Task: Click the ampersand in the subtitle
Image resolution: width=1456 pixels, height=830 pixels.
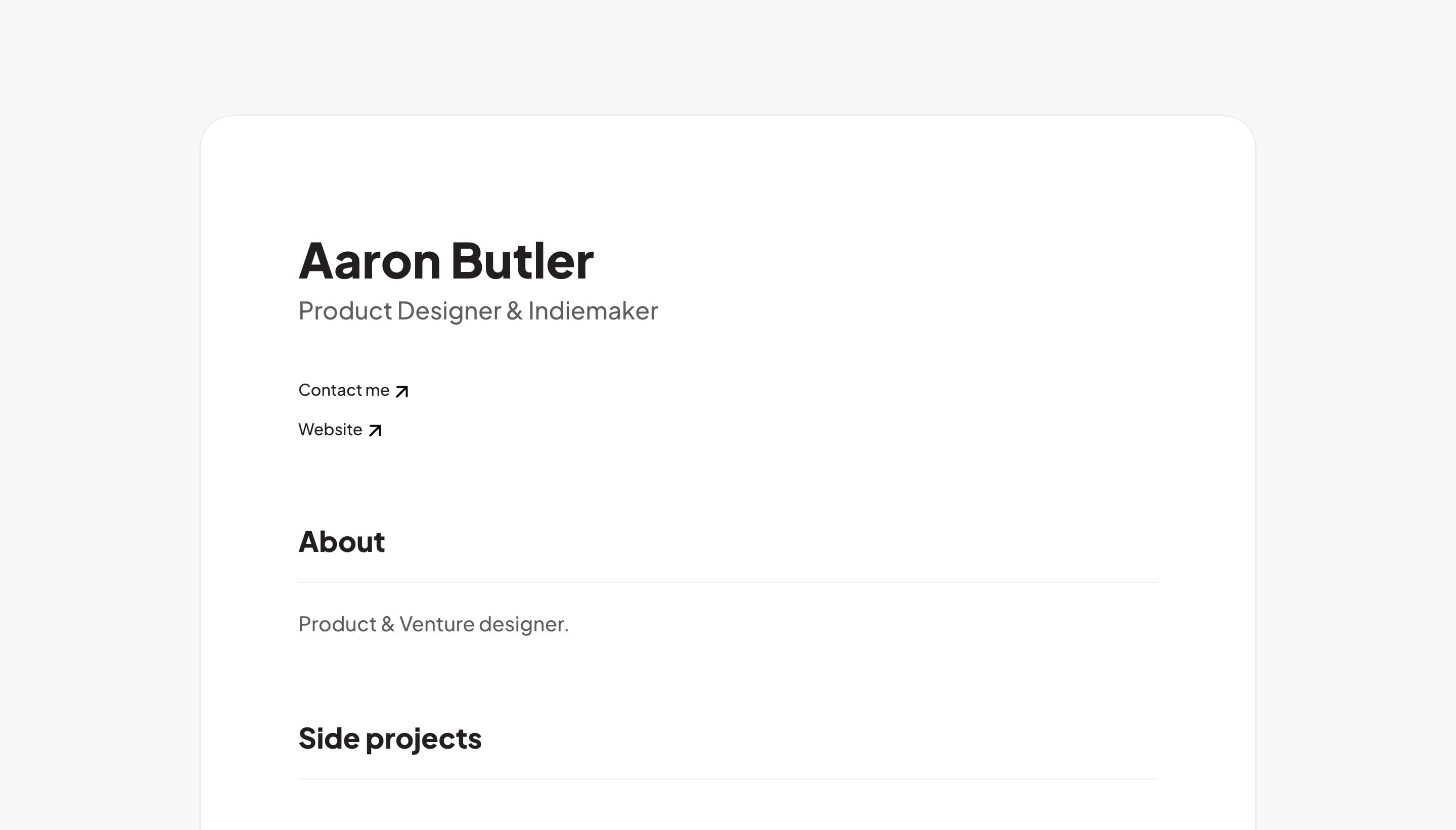Action: pos(514,311)
